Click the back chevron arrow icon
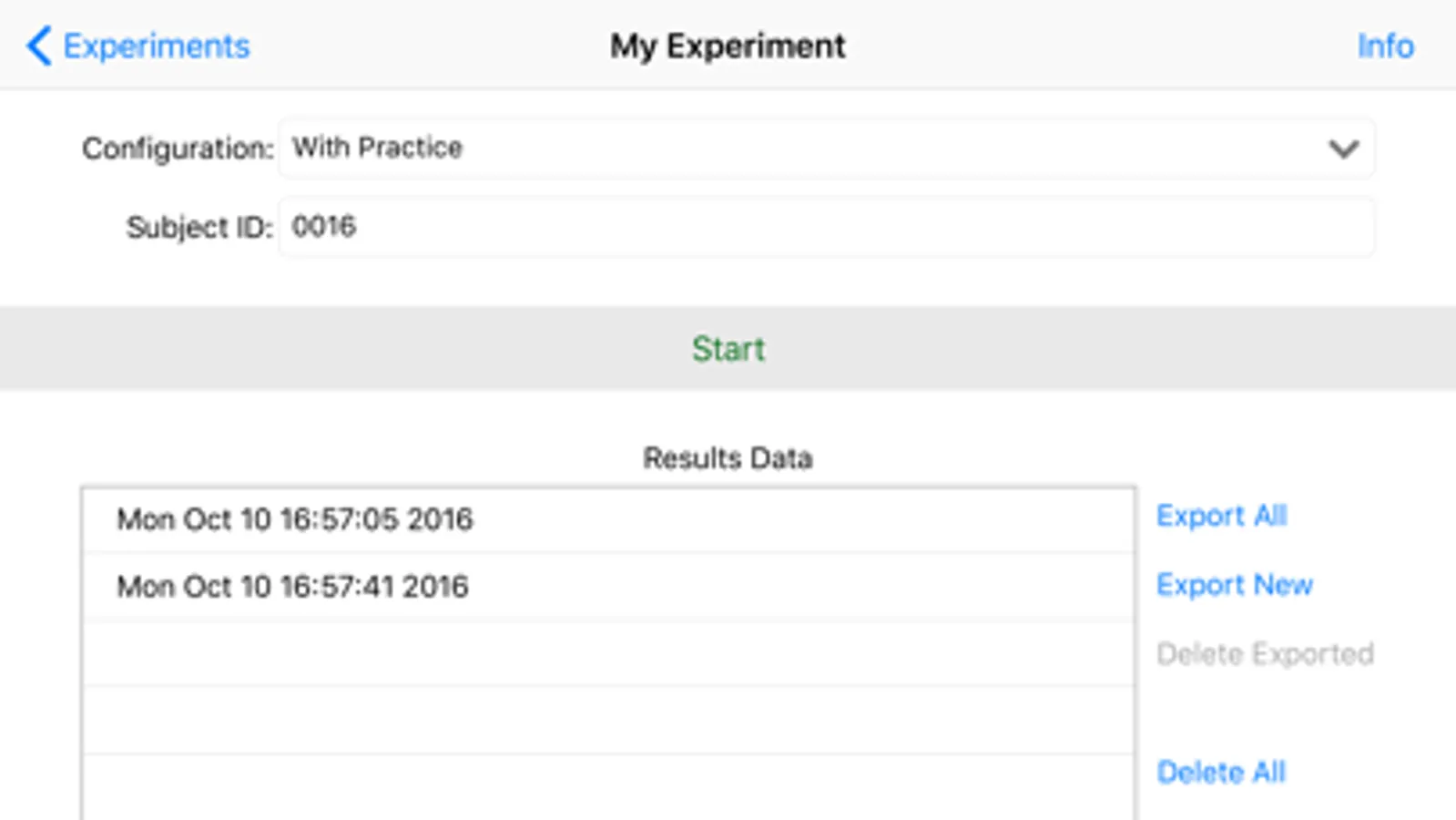Image resolution: width=1456 pixels, height=820 pixels. (x=38, y=46)
